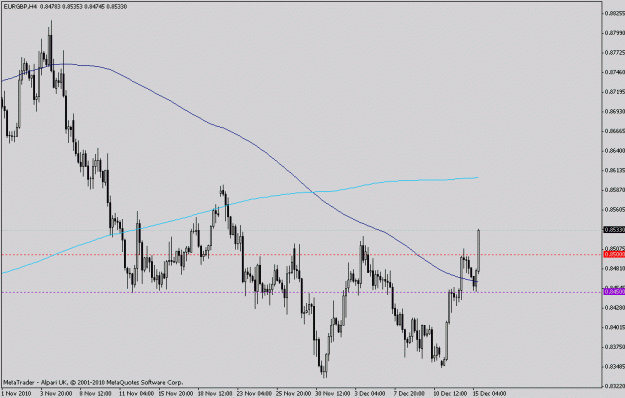
Task: Click the 15 Nov 20:00 date label
Action: (x=176, y=394)
